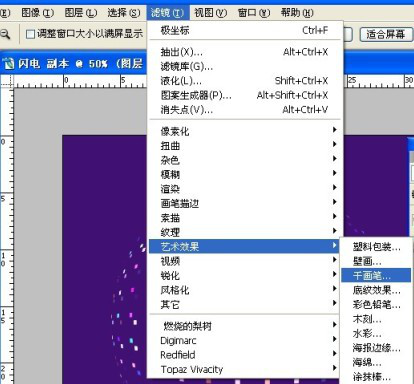
Task: Open the 图像(I) menu
Action: 37,13
